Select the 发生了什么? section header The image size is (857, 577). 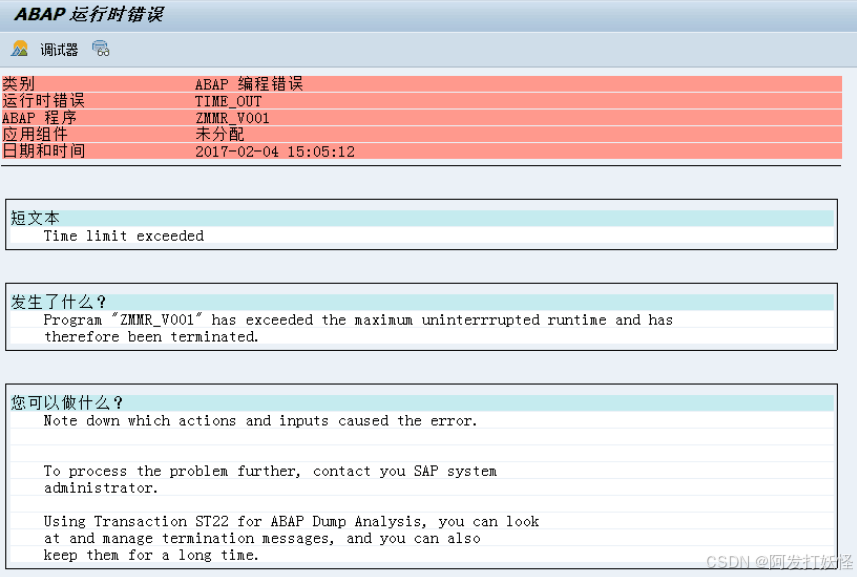pos(58,302)
